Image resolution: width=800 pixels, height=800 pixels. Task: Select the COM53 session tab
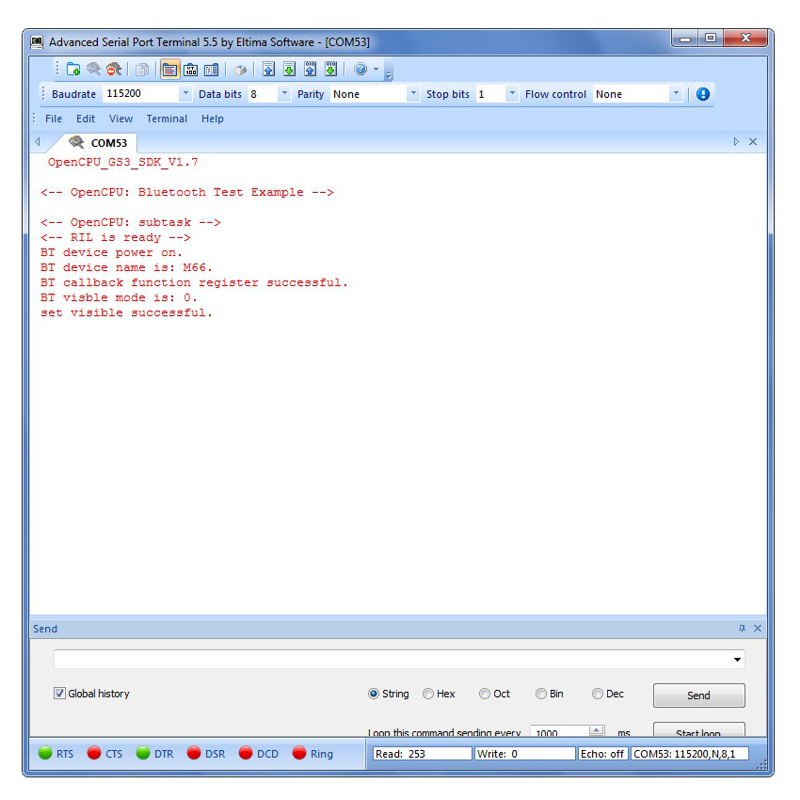(x=98, y=142)
